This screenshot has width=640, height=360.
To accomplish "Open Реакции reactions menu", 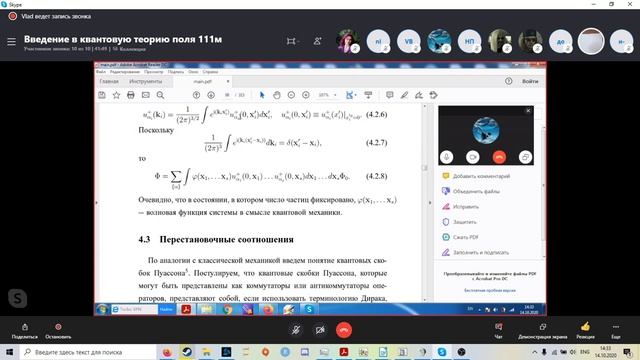I will click(585, 331).
